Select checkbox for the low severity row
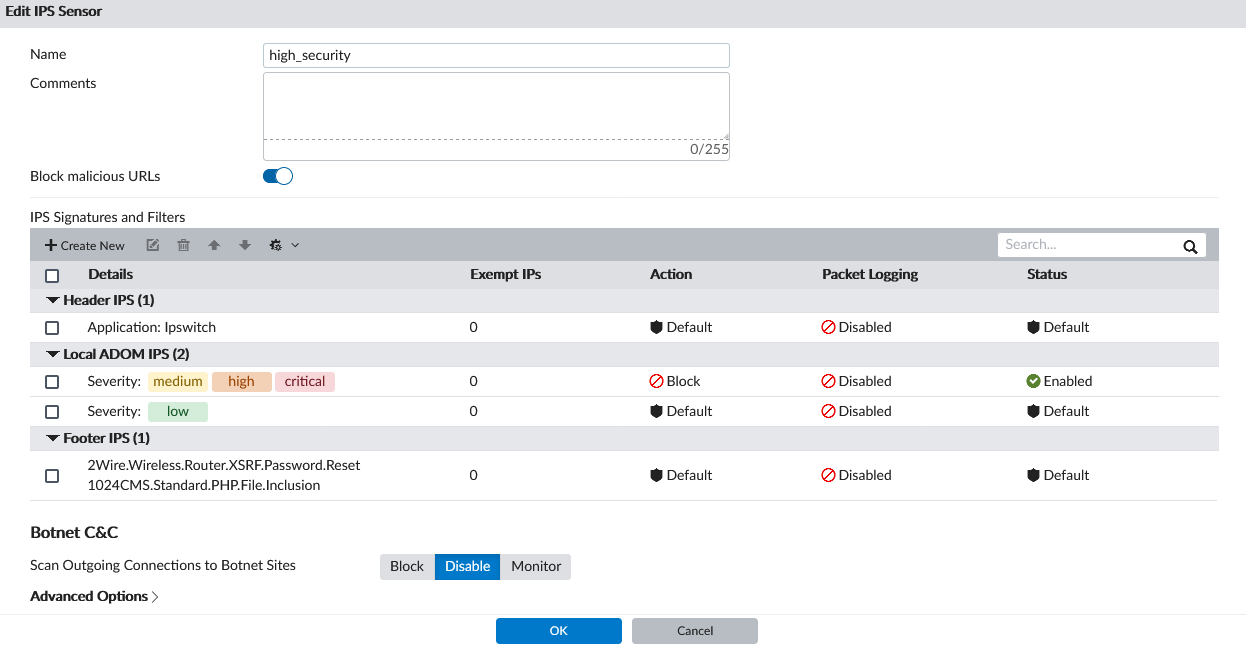This screenshot has width=1246, height=649. coord(52,412)
